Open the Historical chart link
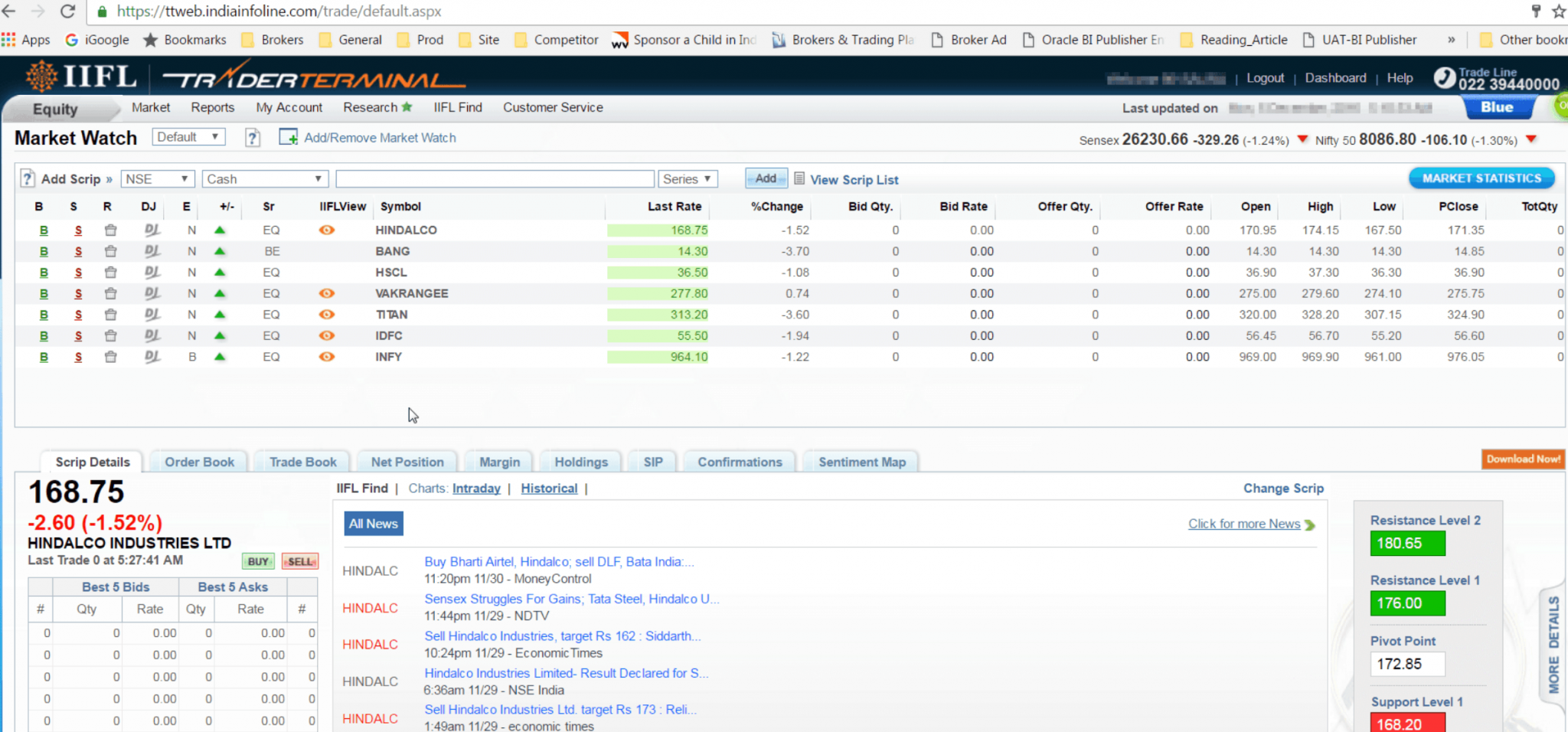The height and width of the screenshot is (732, 1568). click(549, 489)
